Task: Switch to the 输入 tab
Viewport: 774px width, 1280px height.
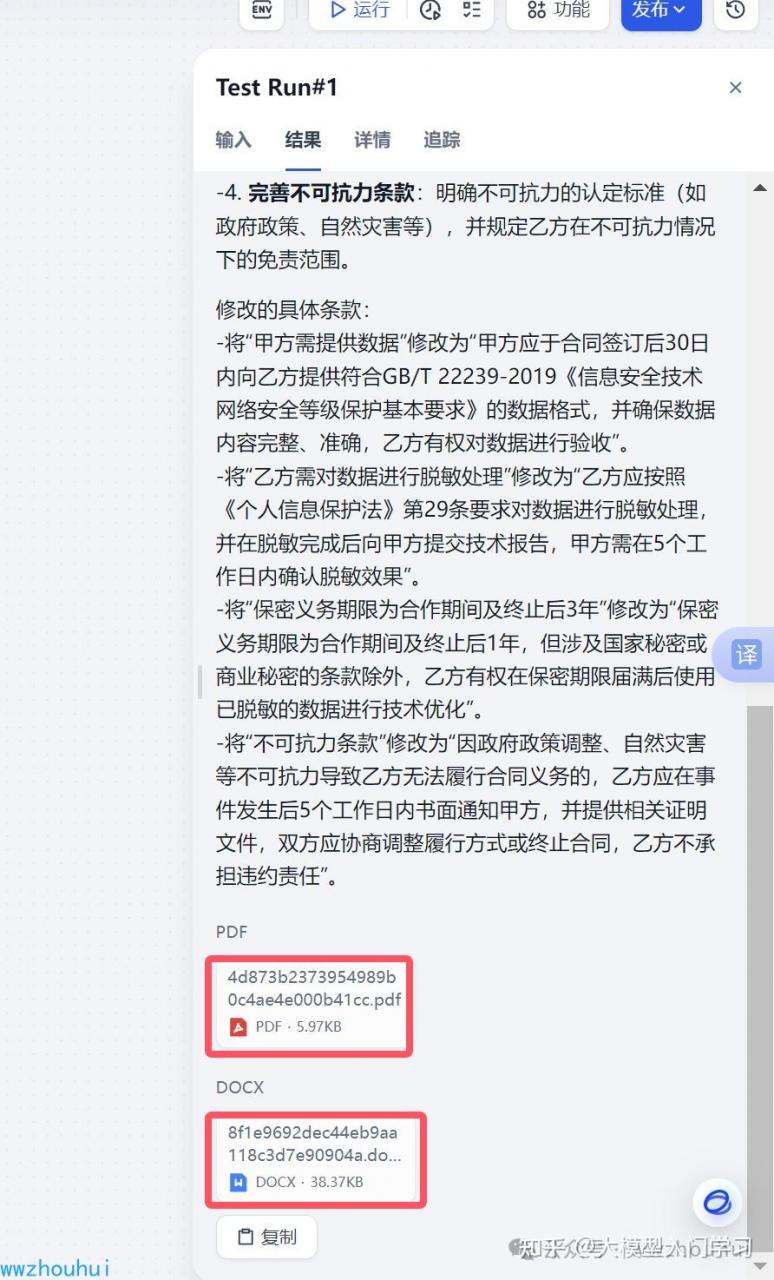Action: 233,140
